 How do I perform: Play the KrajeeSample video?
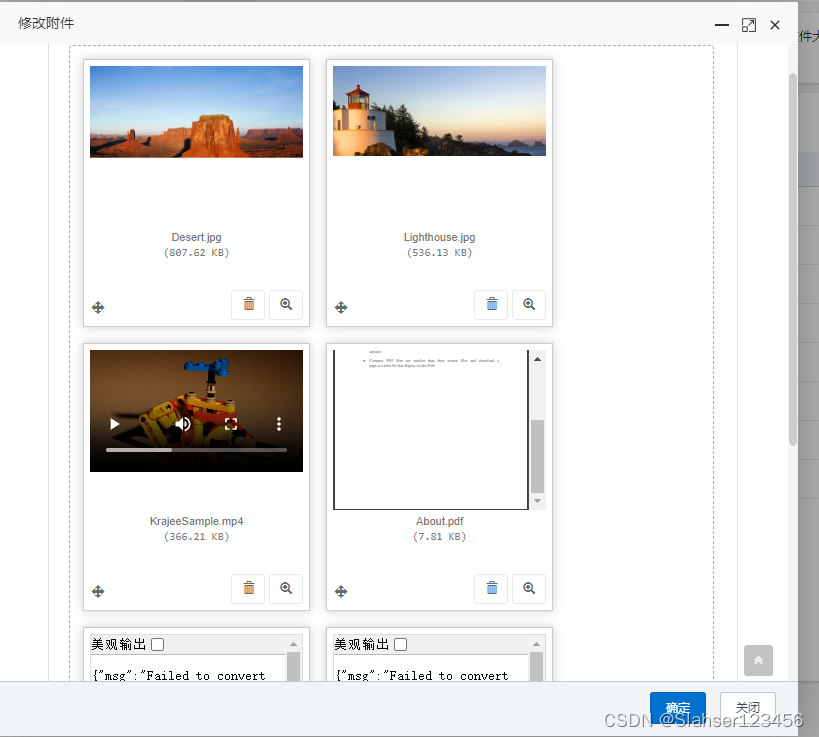point(114,424)
